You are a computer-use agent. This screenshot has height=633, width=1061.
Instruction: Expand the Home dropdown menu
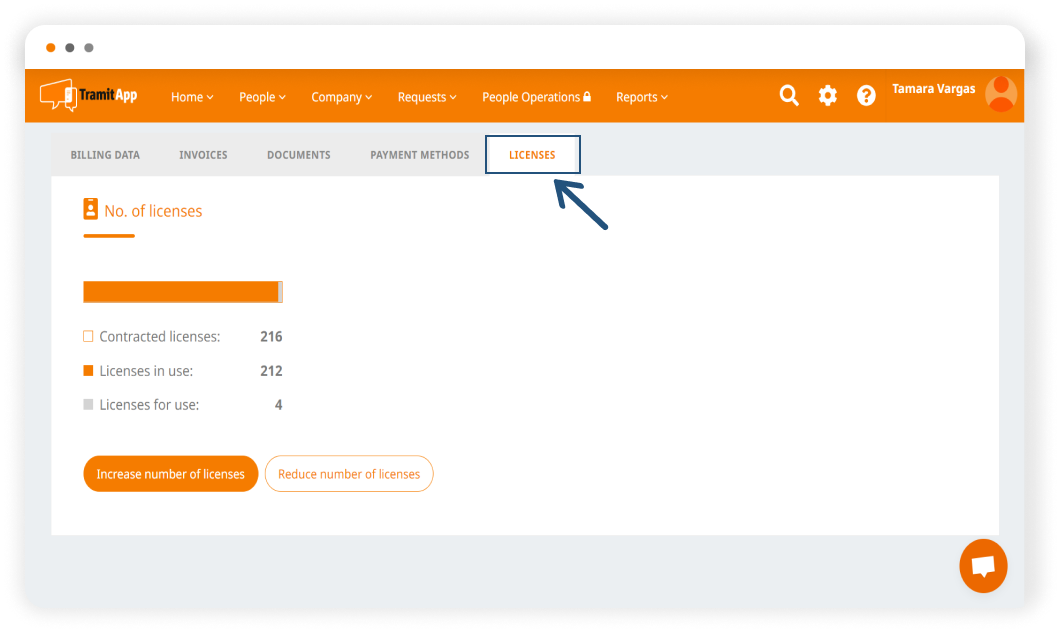[192, 97]
